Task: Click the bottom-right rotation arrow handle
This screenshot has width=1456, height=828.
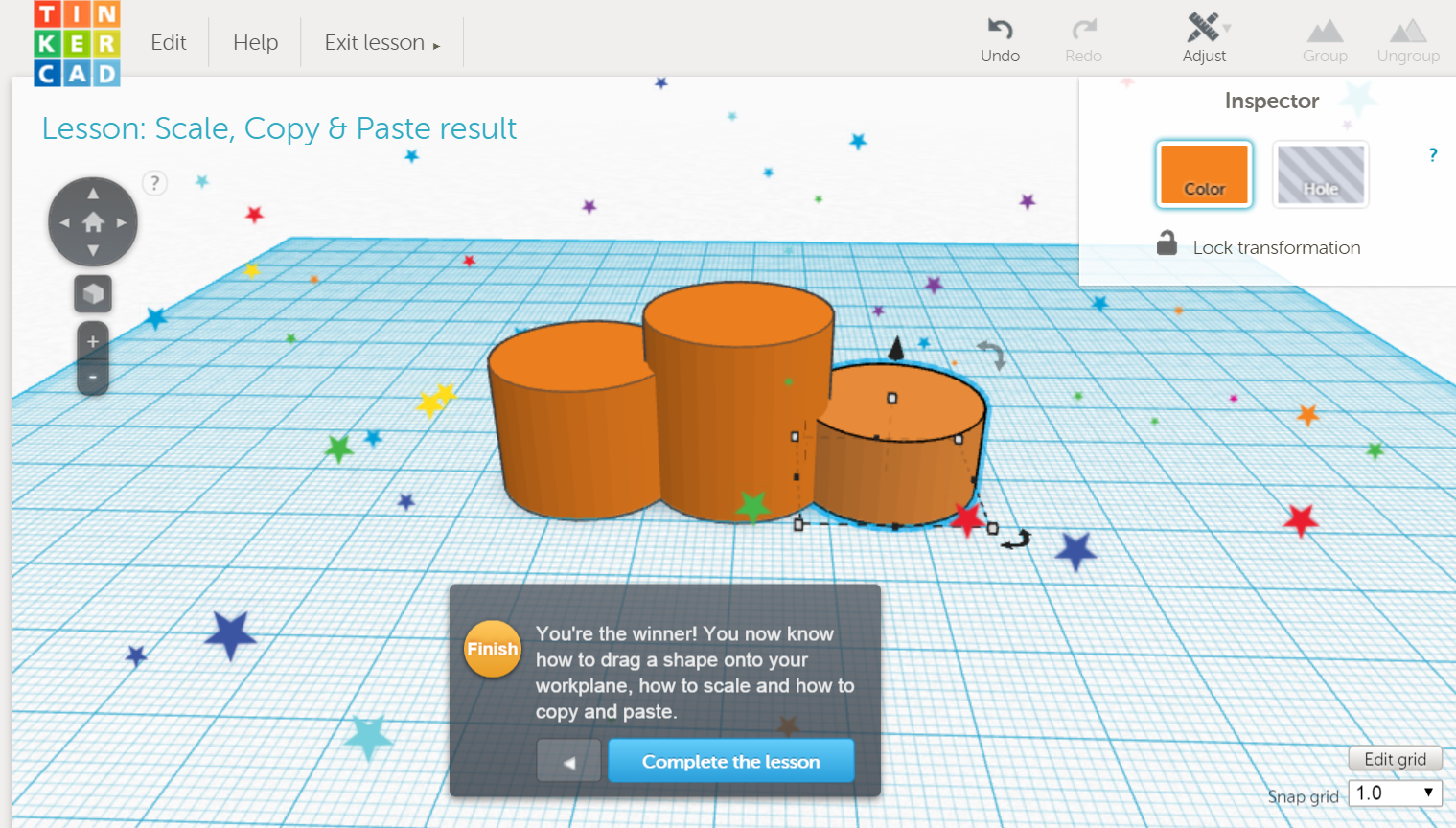Action: point(1016,540)
